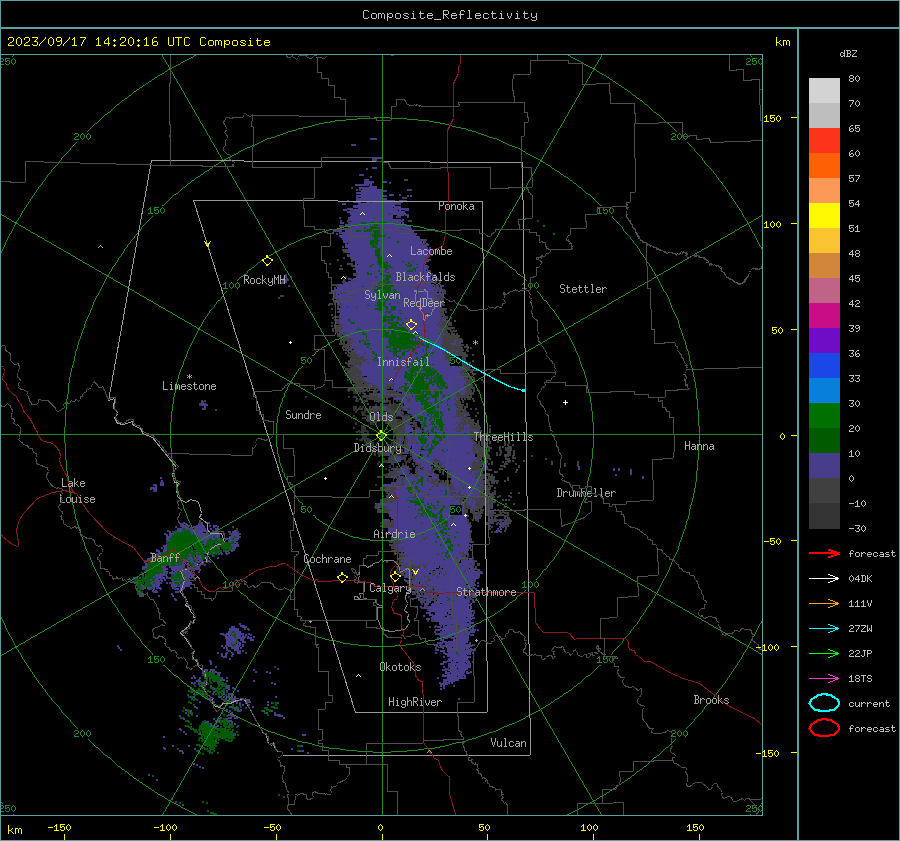Screen dimensions: 900x841
Task: Click the Cochrane label
Action: 327,559
